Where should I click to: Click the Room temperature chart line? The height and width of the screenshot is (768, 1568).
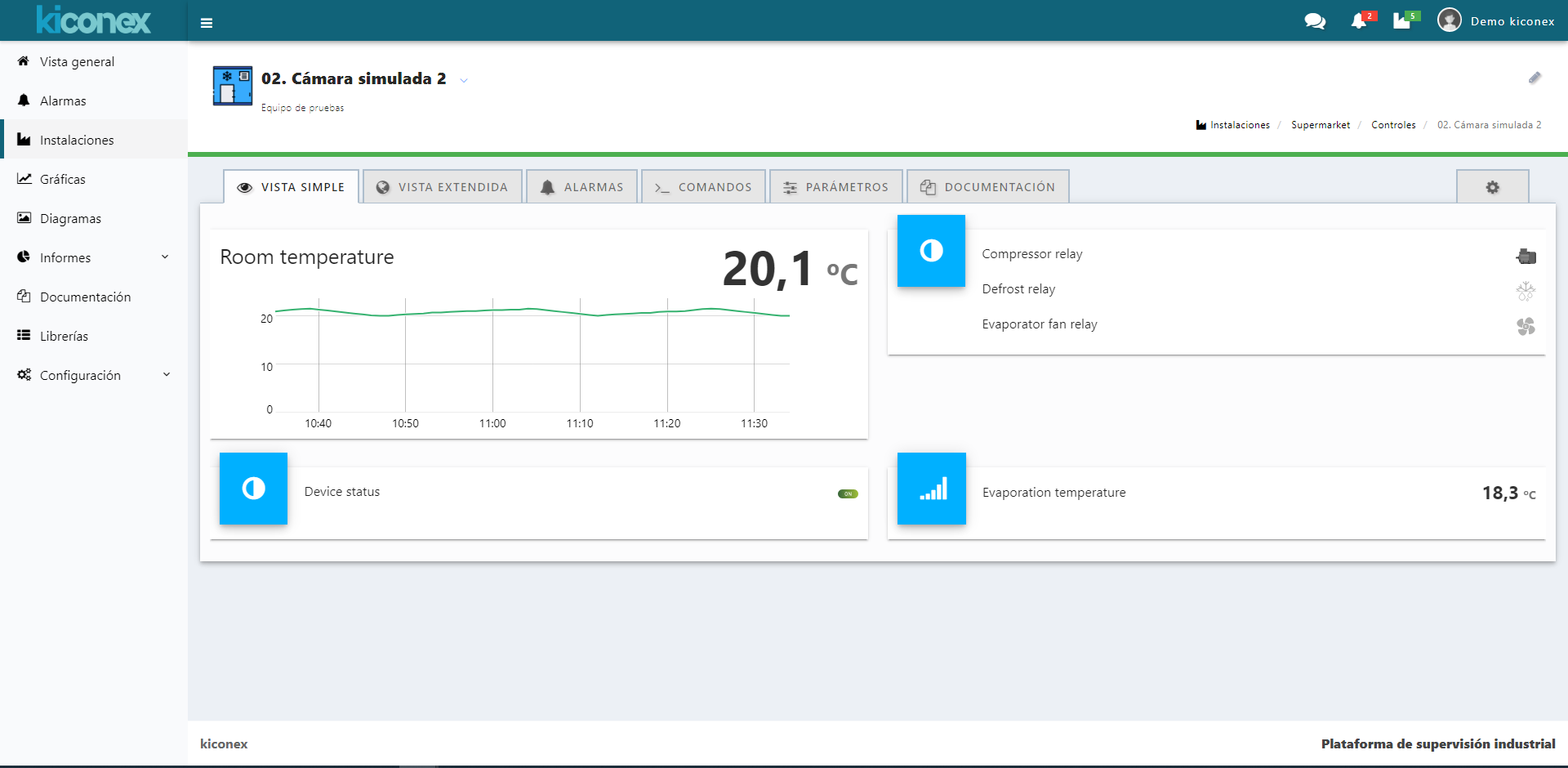531,310
